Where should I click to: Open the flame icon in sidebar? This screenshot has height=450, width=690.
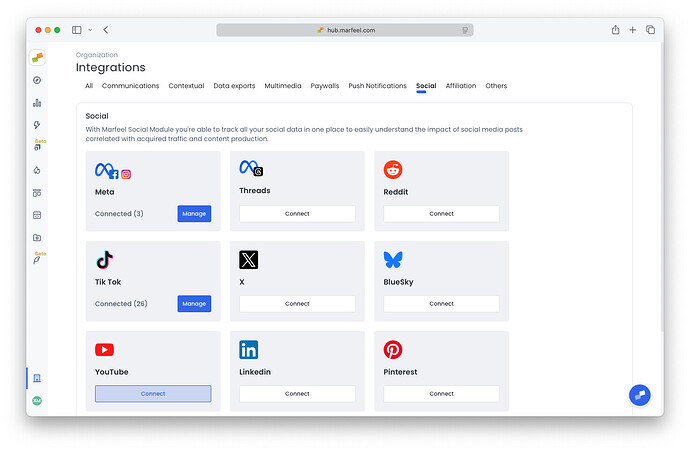pyautogui.click(x=37, y=170)
